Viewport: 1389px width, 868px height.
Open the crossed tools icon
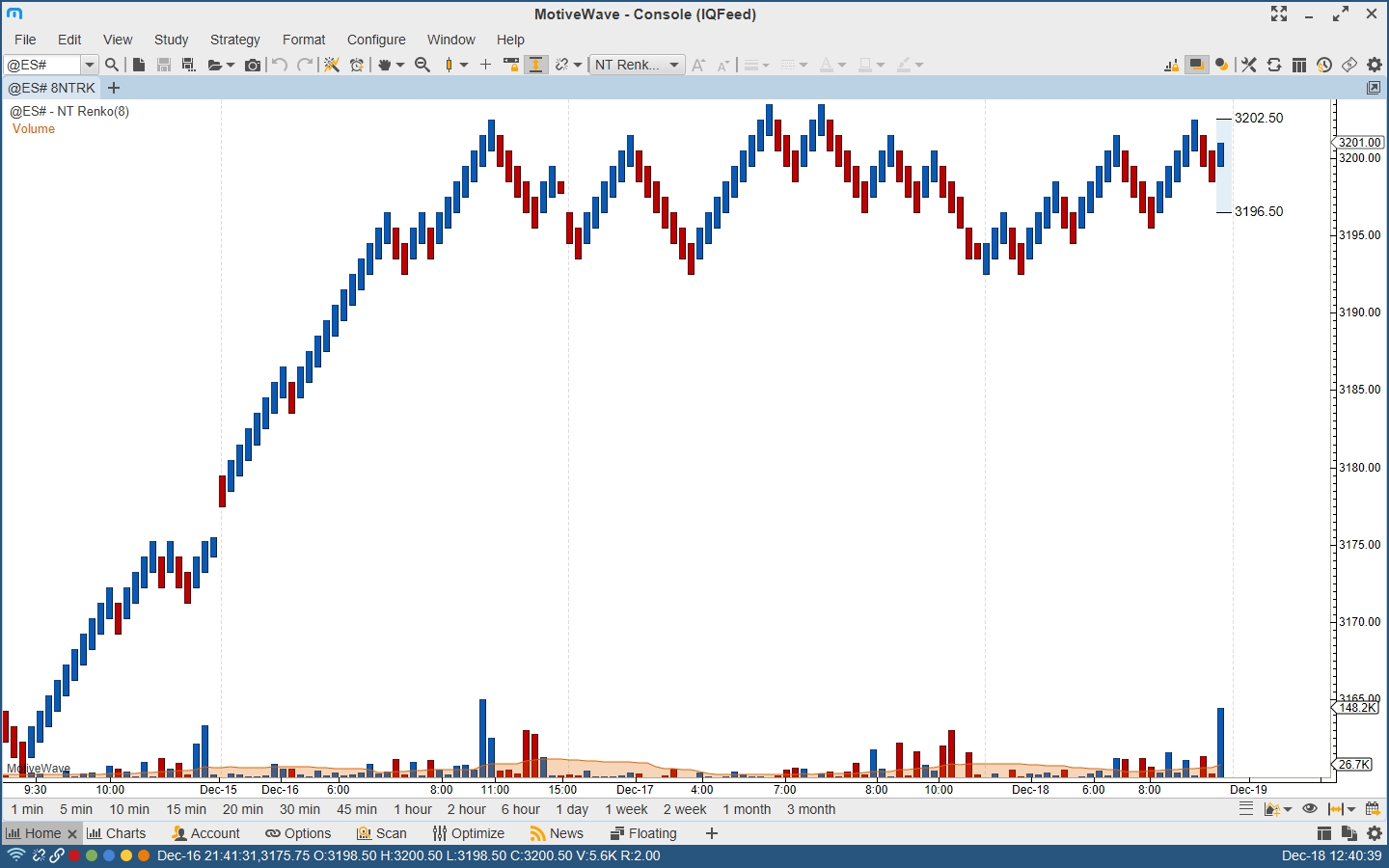pos(1249,65)
